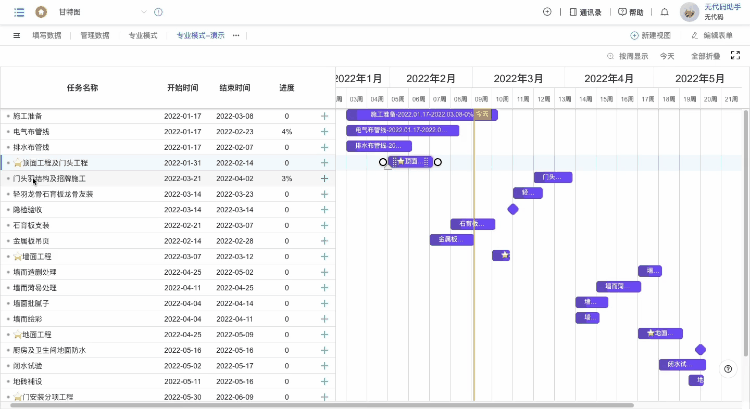Click plus icon on row starting 2022-03-21
The width and height of the screenshot is (750, 409).
324,178
